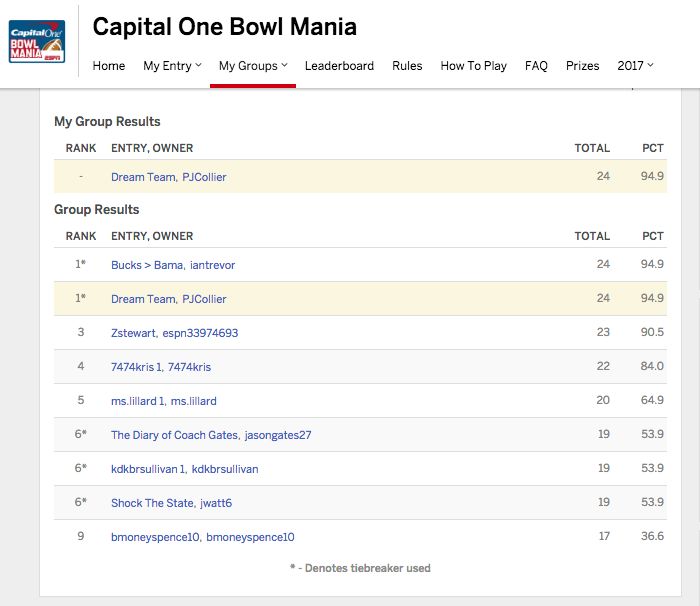Open the 7474kris 1 entry
The image size is (700, 606).
coord(138,367)
